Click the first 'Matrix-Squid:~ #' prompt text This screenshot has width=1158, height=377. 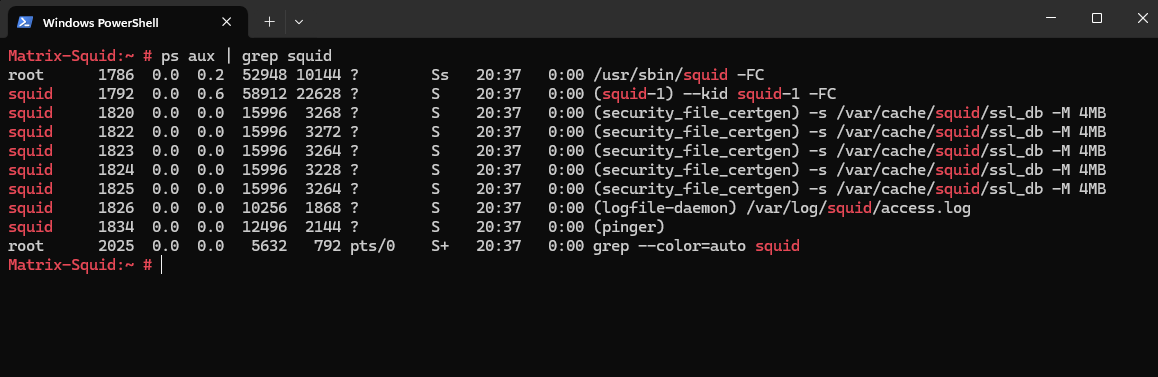pyautogui.click(x=80, y=56)
